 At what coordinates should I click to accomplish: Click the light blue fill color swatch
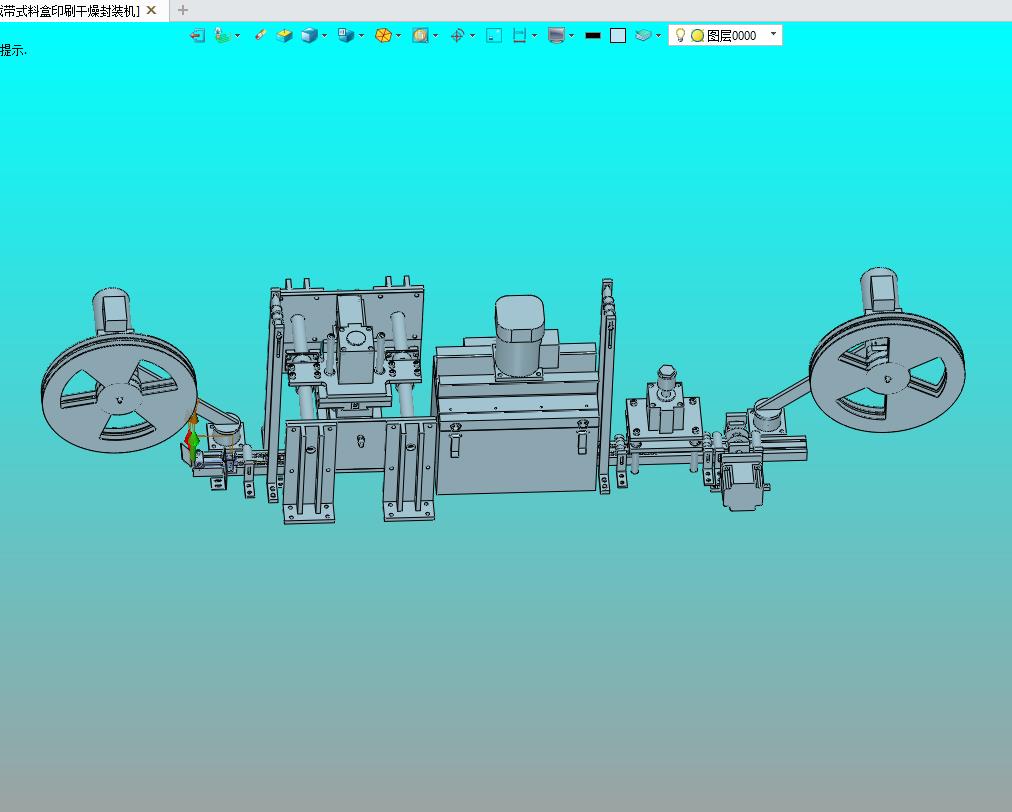point(618,36)
